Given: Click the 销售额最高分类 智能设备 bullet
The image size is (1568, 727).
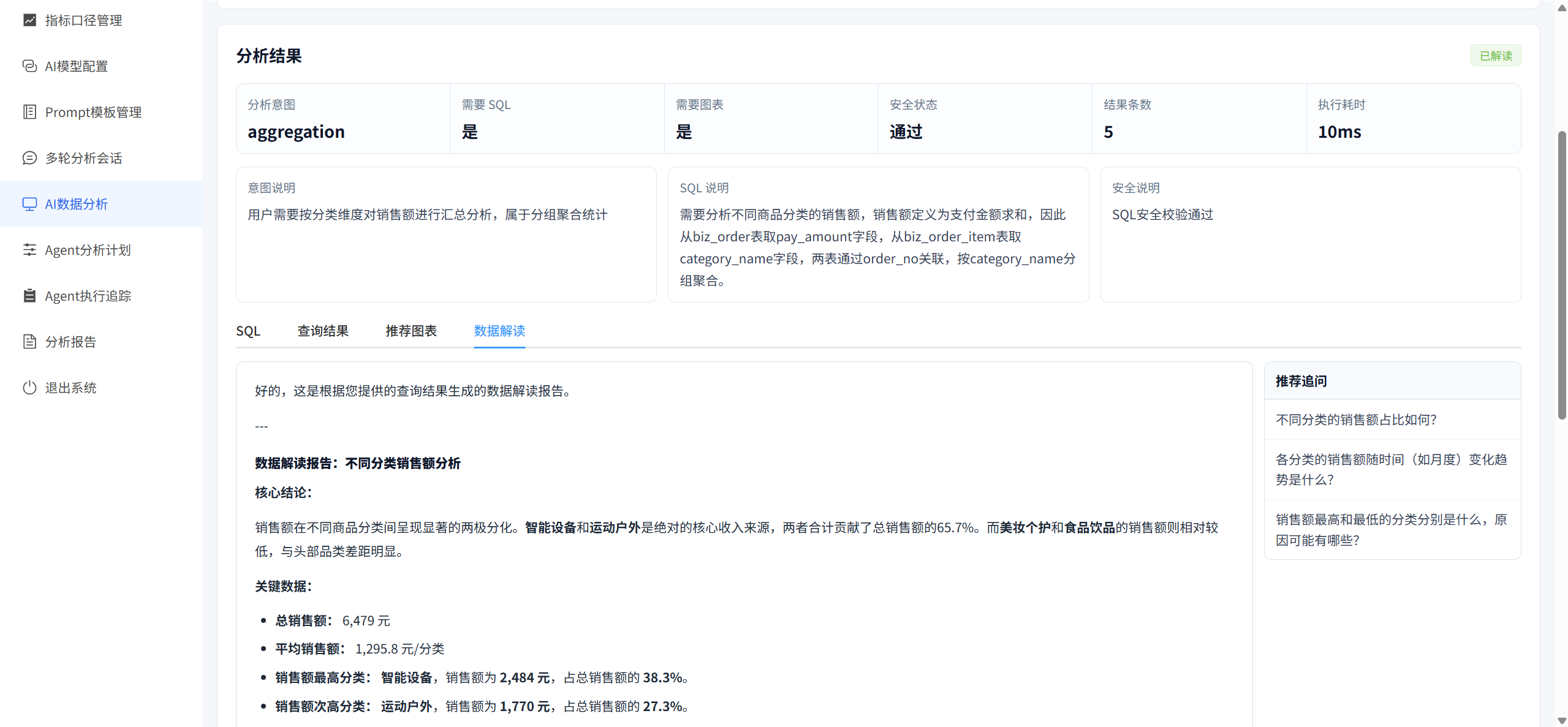Looking at the screenshot, I should [x=483, y=677].
